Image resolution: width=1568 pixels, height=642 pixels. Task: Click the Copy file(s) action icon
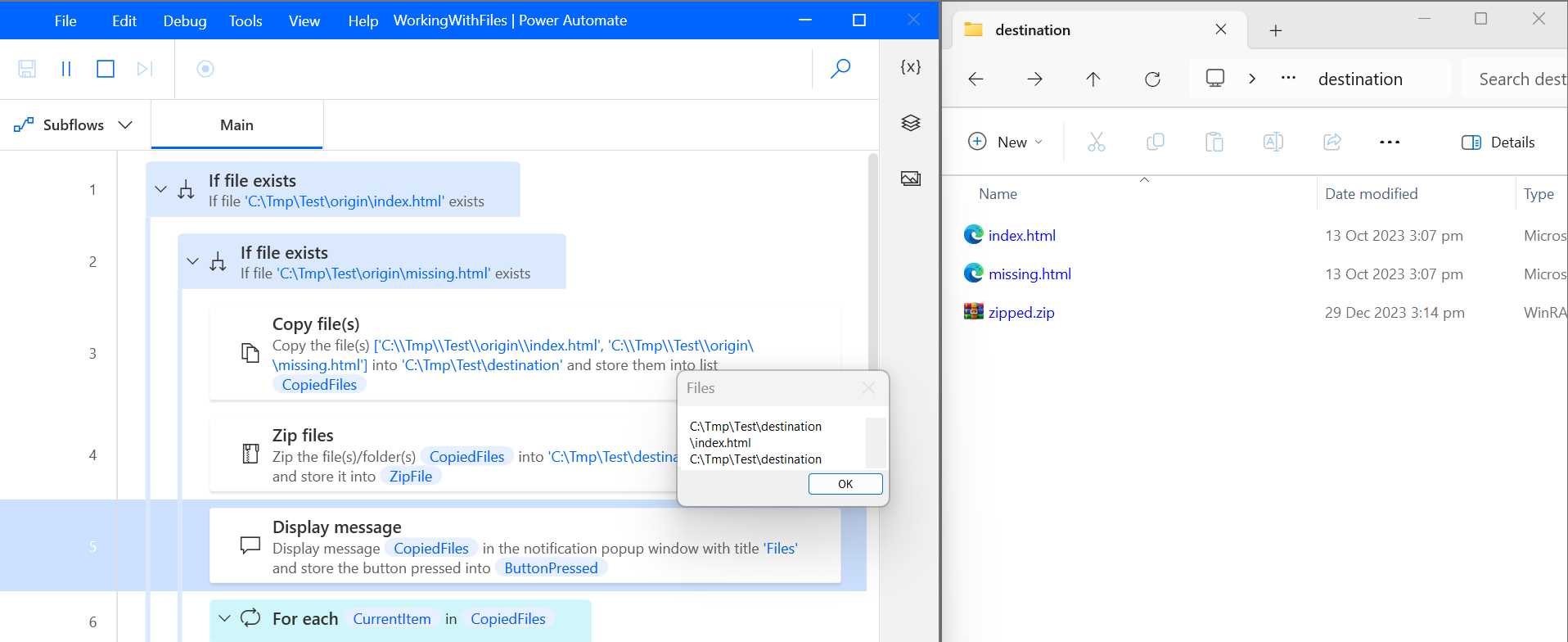pyautogui.click(x=250, y=353)
